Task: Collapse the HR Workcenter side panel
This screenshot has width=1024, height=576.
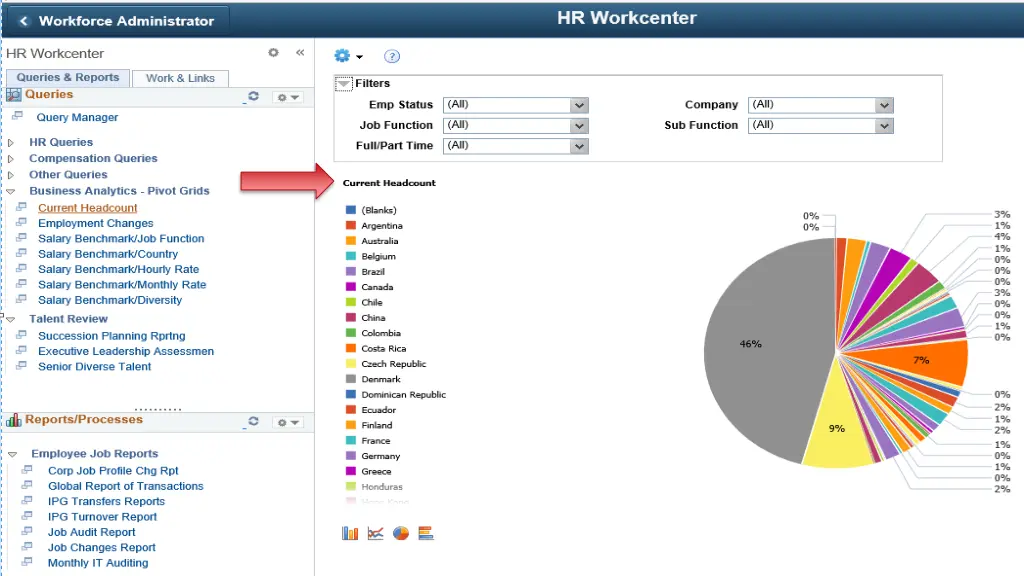Action: [300, 52]
